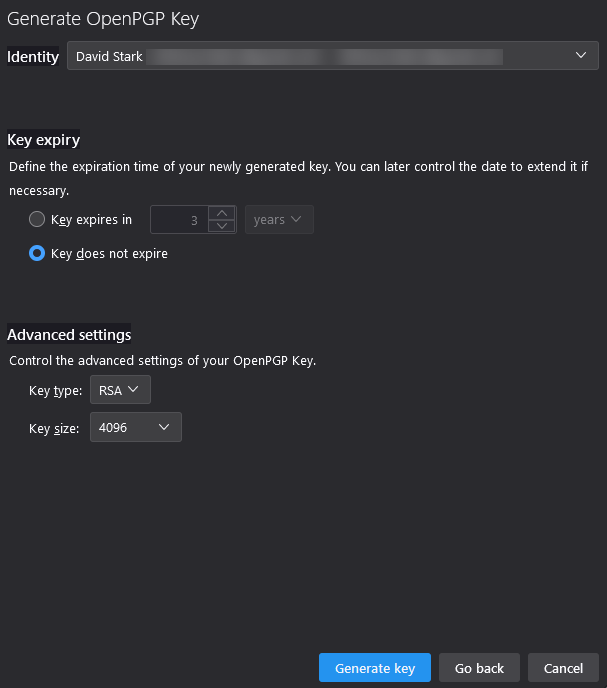The width and height of the screenshot is (607, 688).
Task: Click the chevron arrow of the Identity selector
Action: (581, 56)
